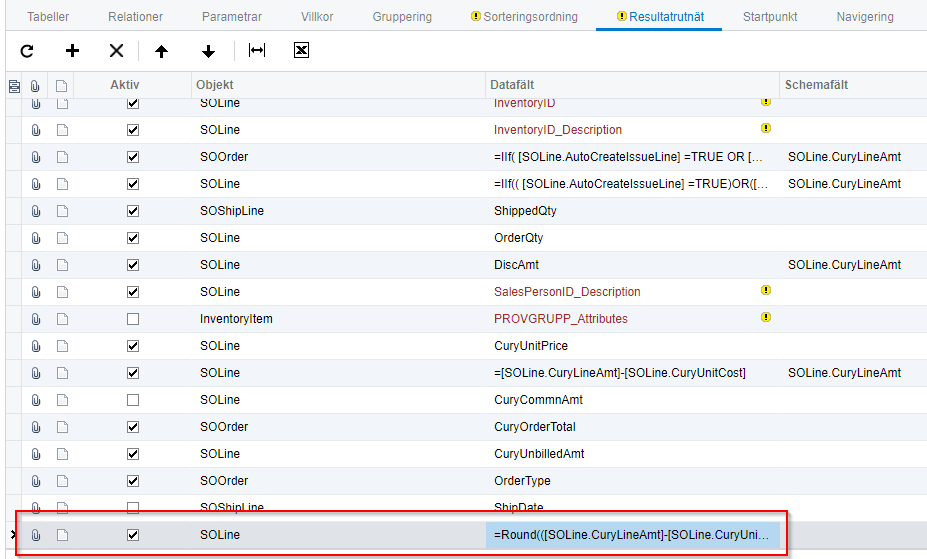Image resolution: width=927 pixels, height=559 pixels.
Task: Click the warning icon beside InventoryID_Description
Action: pyautogui.click(x=766, y=129)
